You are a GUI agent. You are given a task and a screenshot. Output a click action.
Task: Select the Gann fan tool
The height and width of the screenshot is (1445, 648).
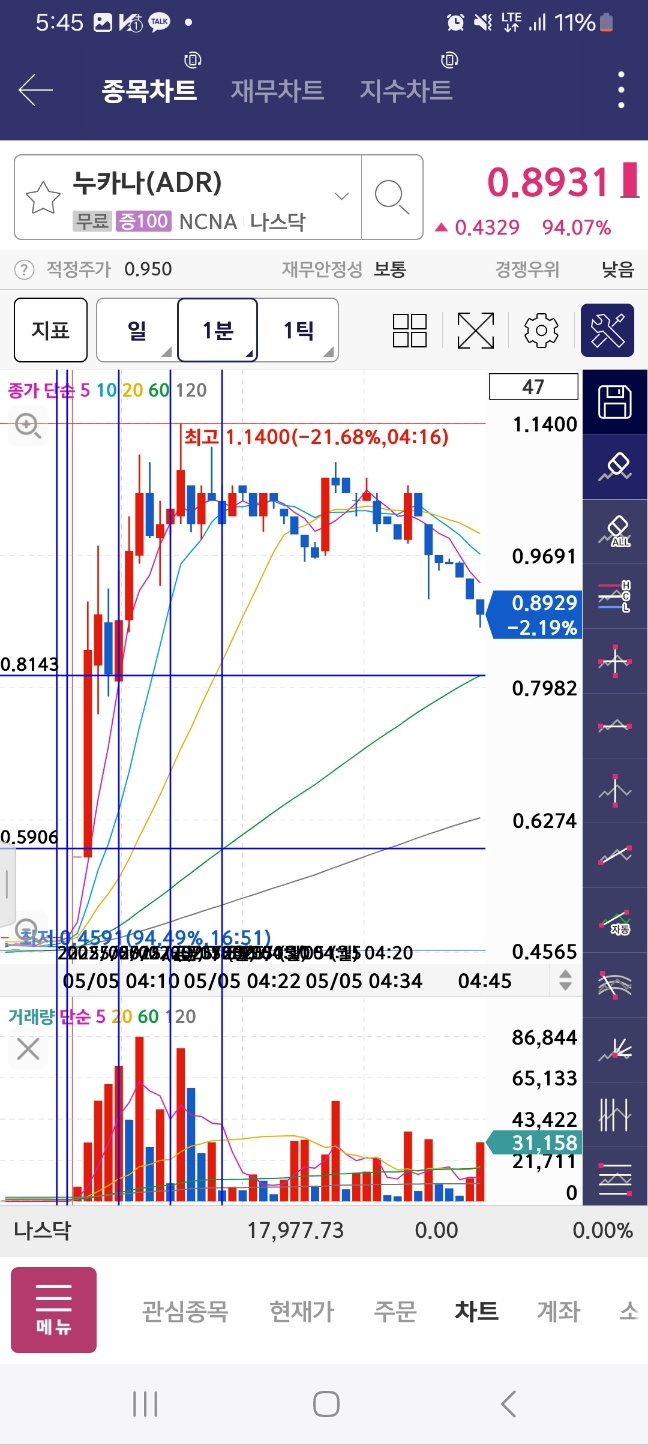615,1050
